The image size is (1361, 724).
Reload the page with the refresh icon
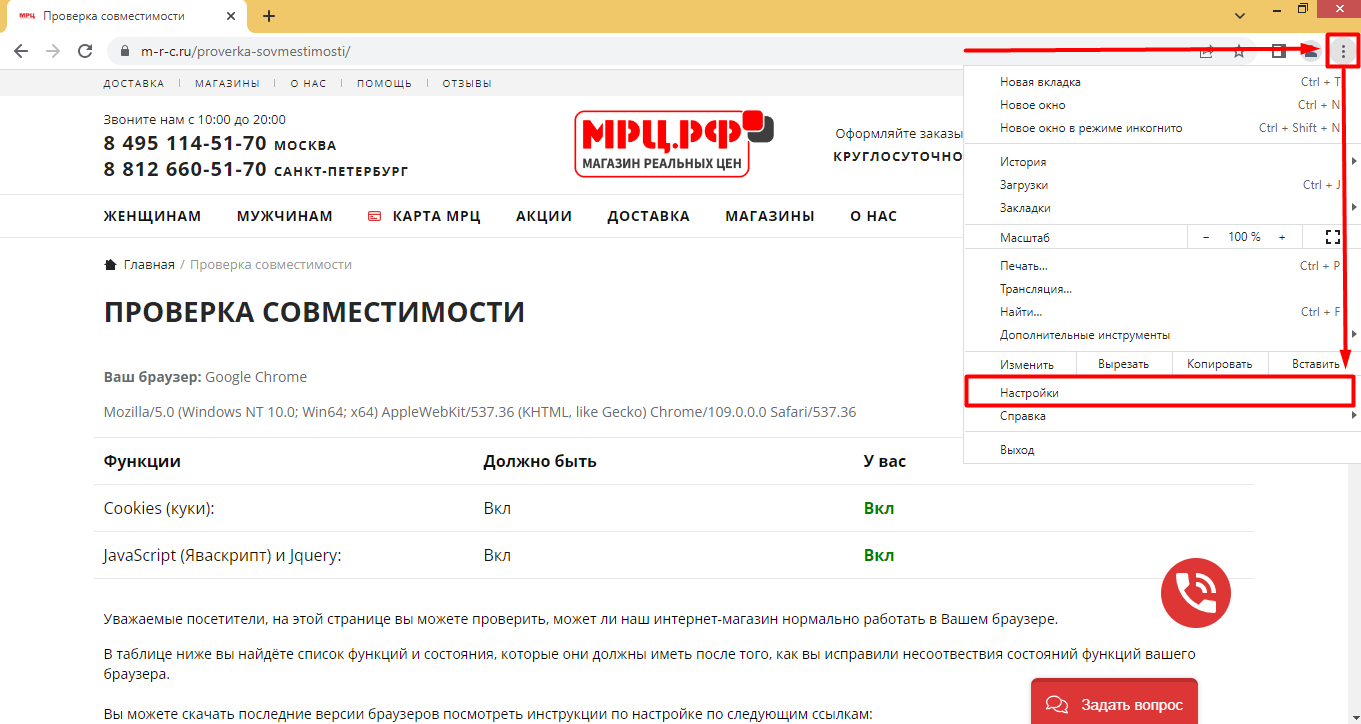tap(86, 51)
